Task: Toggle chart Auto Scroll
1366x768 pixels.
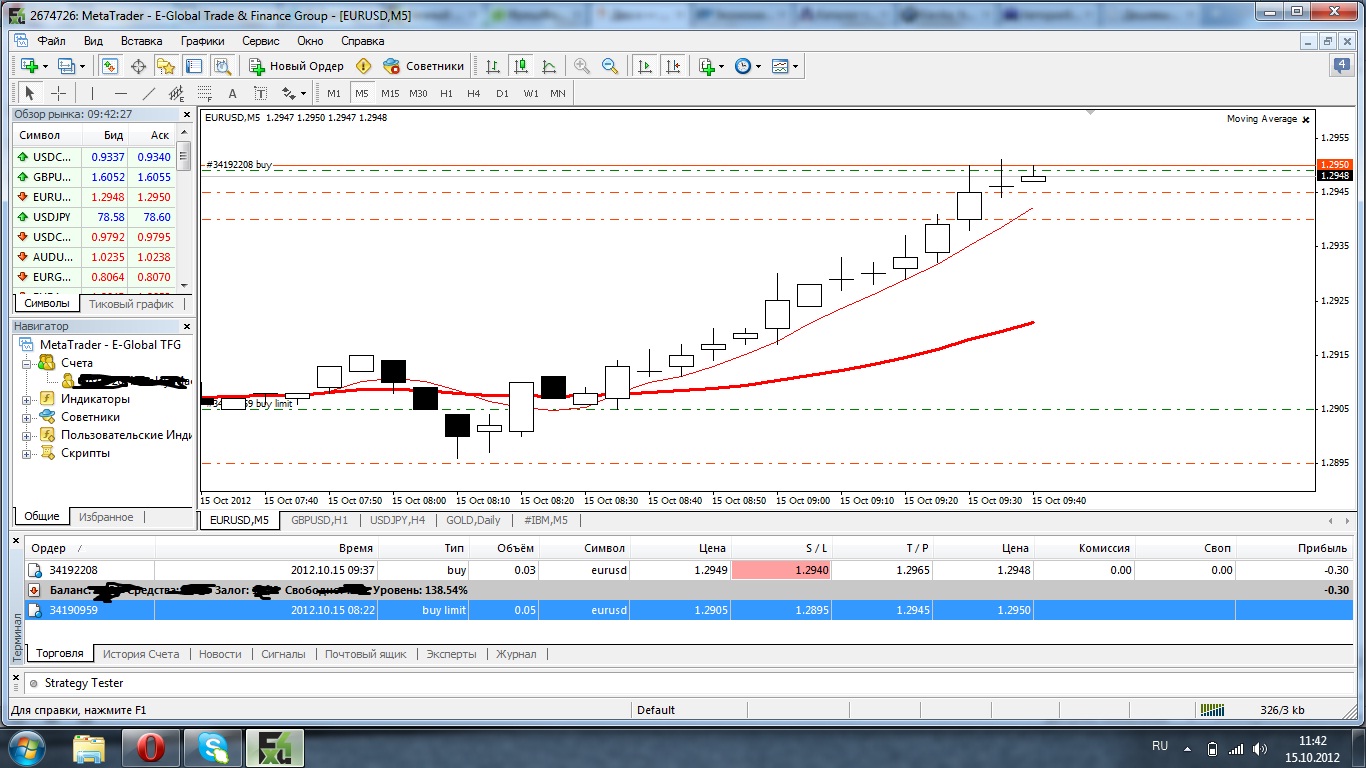Action: pyautogui.click(x=644, y=66)
